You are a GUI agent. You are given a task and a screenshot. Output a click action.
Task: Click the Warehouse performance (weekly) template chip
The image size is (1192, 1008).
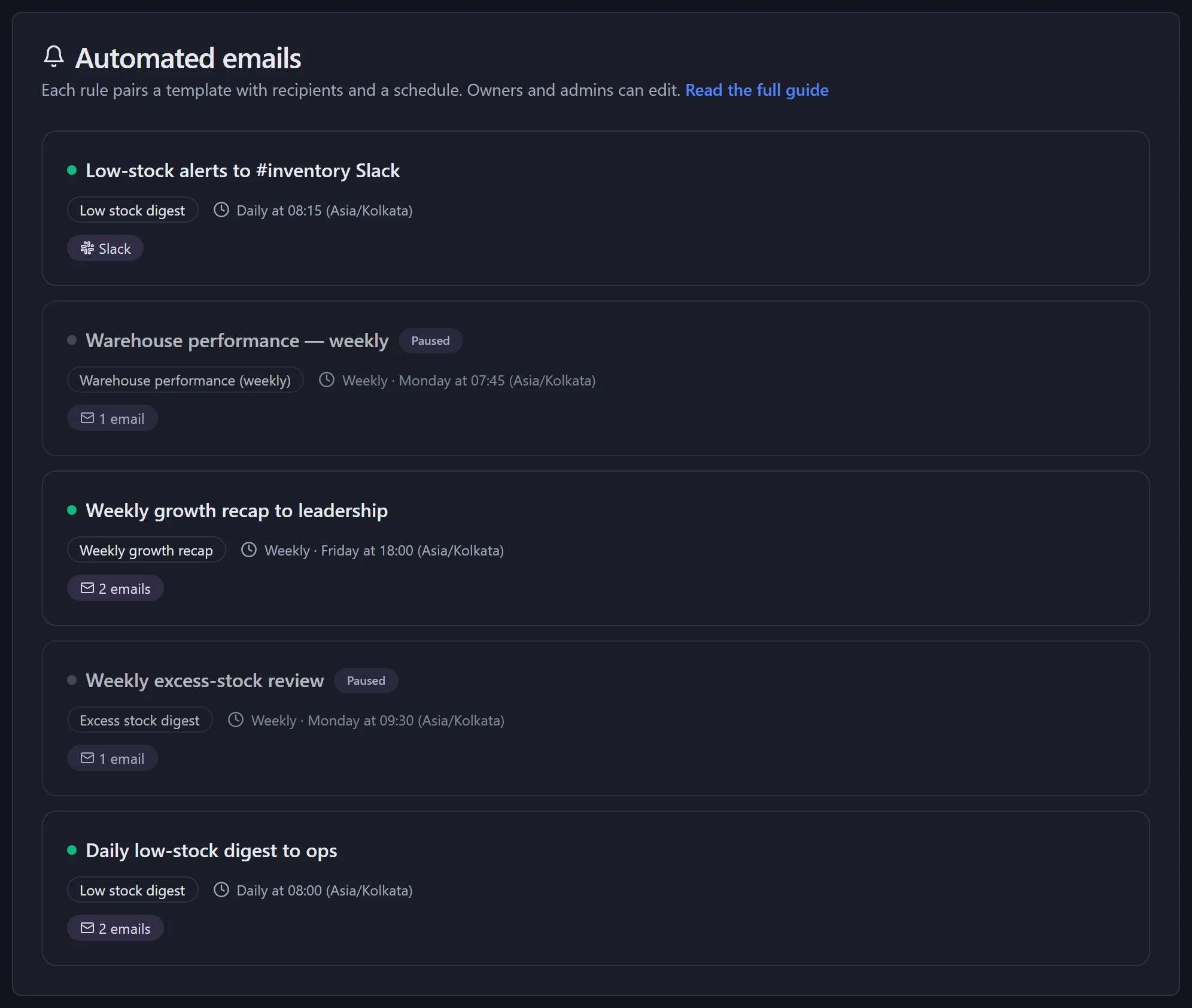coord(185,380)
